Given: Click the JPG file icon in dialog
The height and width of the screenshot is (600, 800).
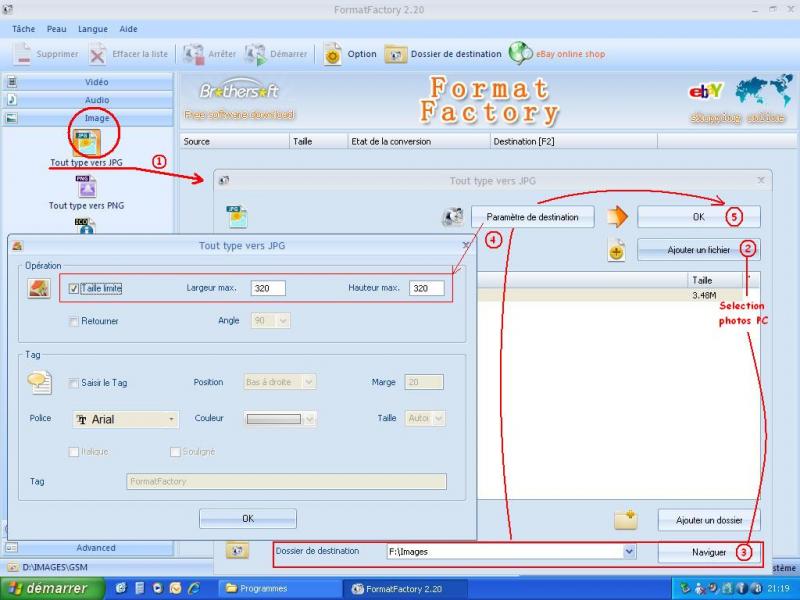Looking at the screenshot, I should point(237,216).
